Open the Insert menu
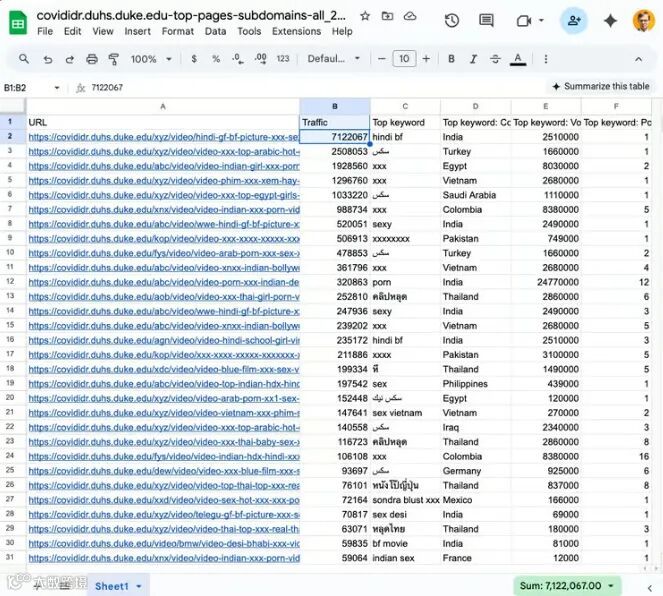This screenshot has width=663, height=596. 137,31
